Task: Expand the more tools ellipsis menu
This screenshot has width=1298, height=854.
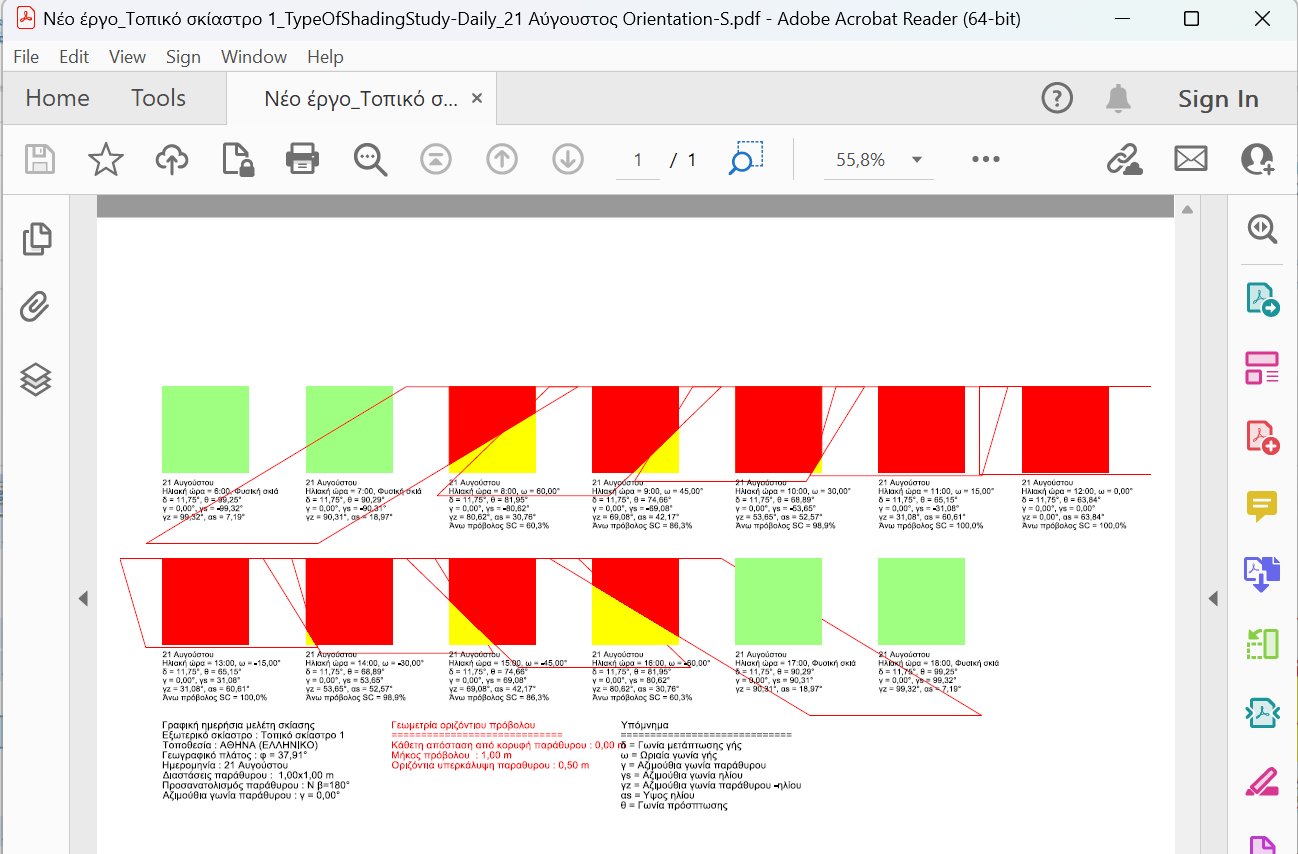Action: [x=985, y=158]
